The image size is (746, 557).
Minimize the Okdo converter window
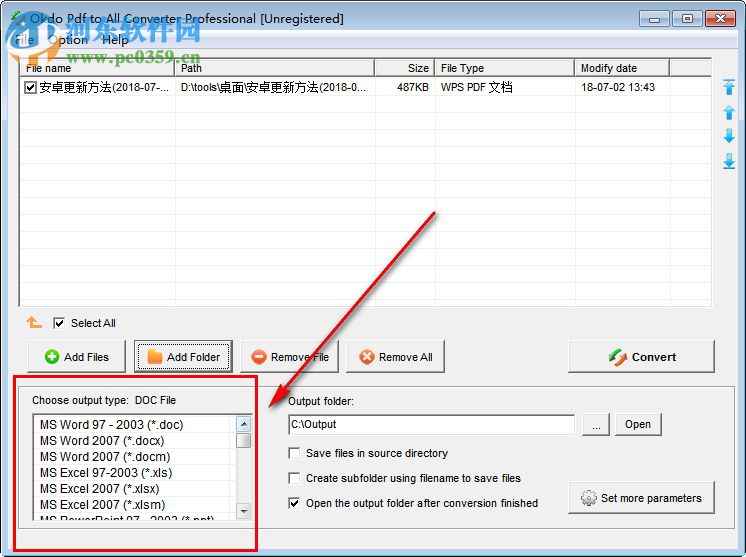coord(654,19)
